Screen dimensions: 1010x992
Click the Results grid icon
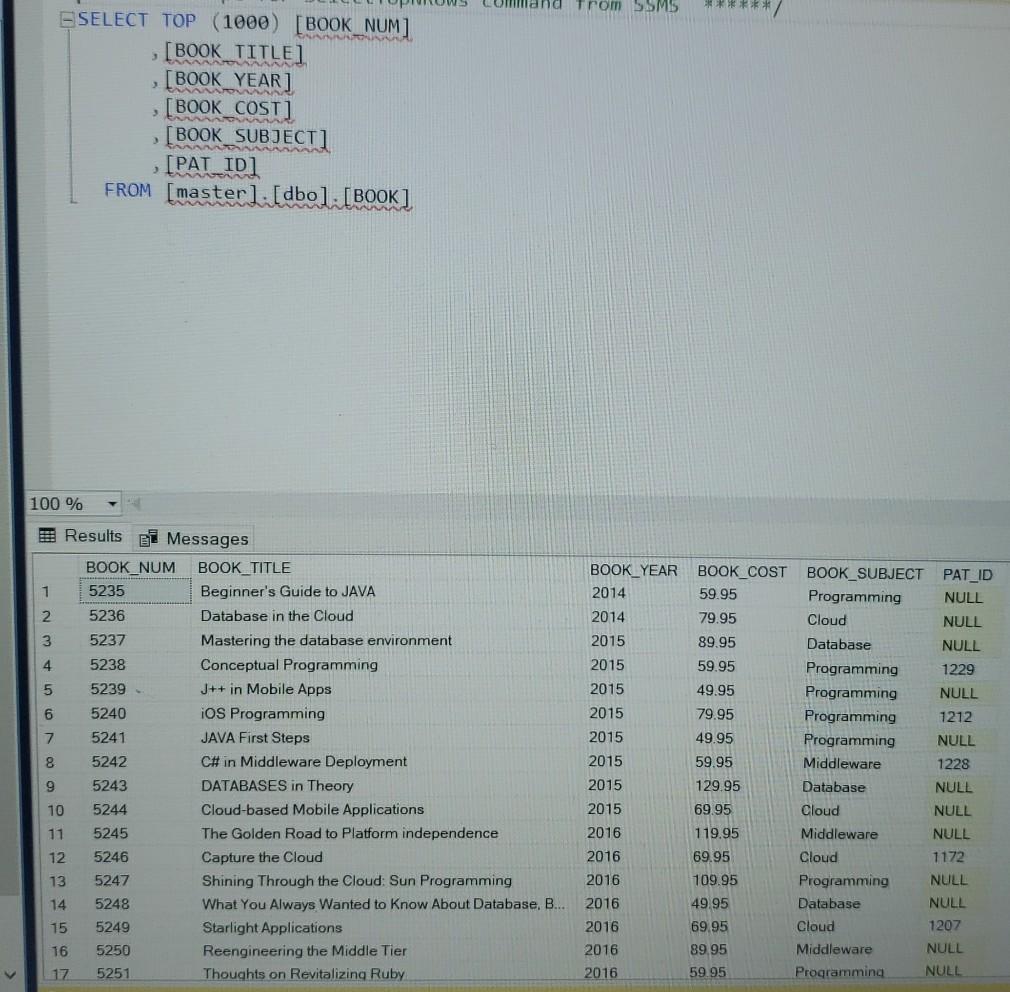tap(46, 536)
